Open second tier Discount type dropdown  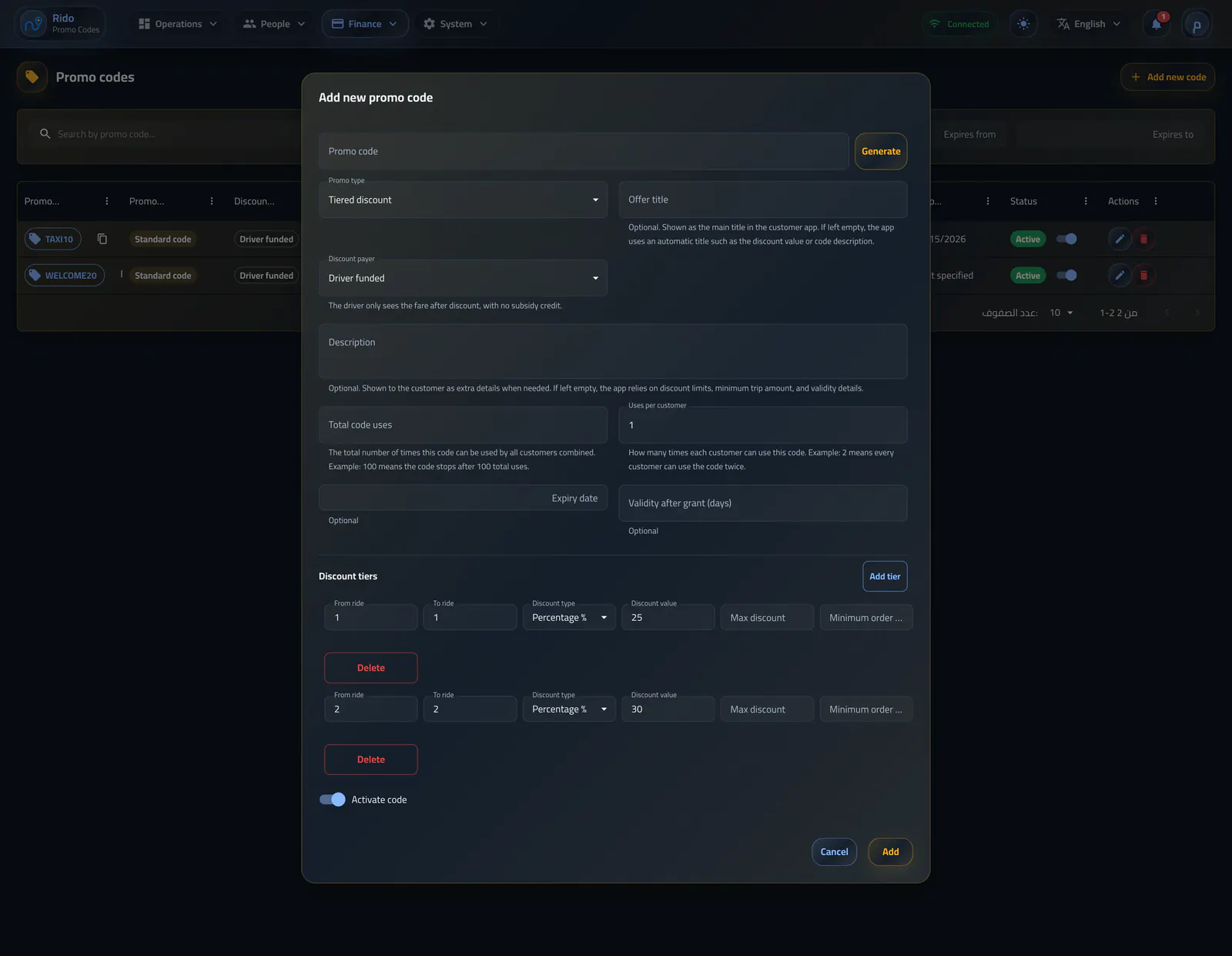coord(569,709)
